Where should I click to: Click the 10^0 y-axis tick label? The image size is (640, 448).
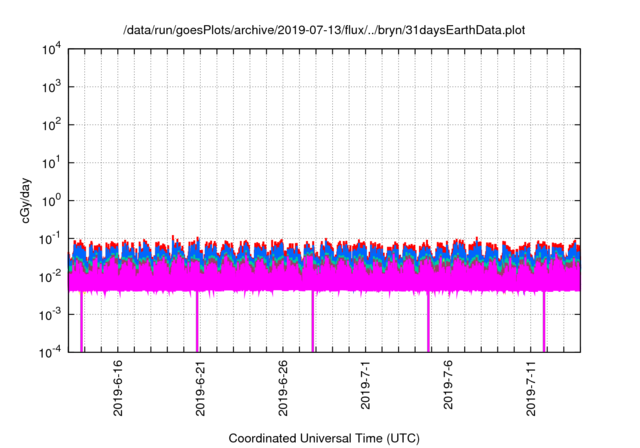tap(52, 200)
